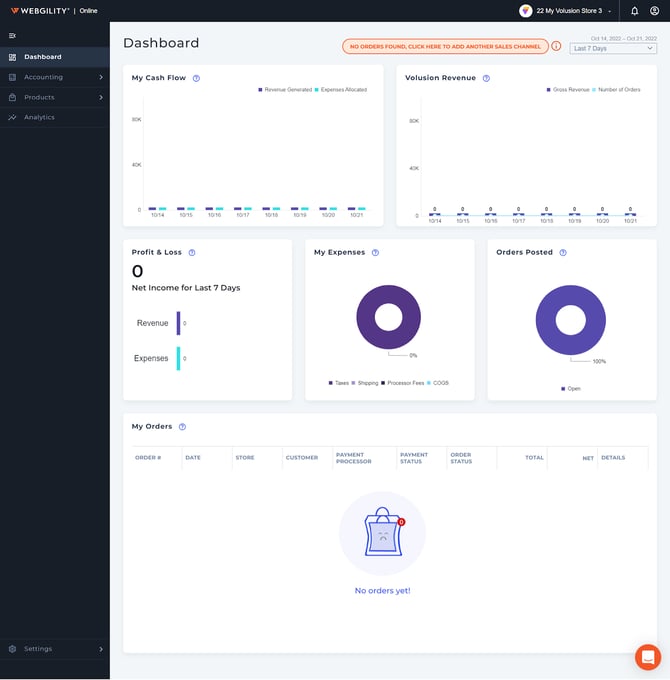Open the orange chat support bubble
670x680 pixels.
(x=648, y=657)
